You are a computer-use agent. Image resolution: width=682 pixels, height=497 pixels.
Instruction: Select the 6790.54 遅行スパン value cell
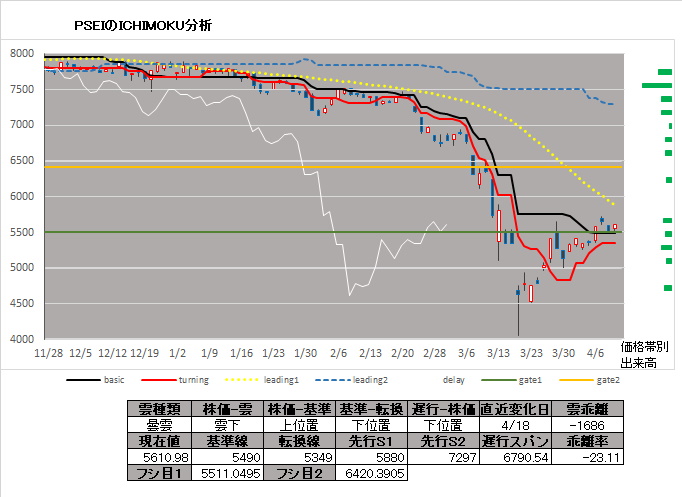[515, 457]
